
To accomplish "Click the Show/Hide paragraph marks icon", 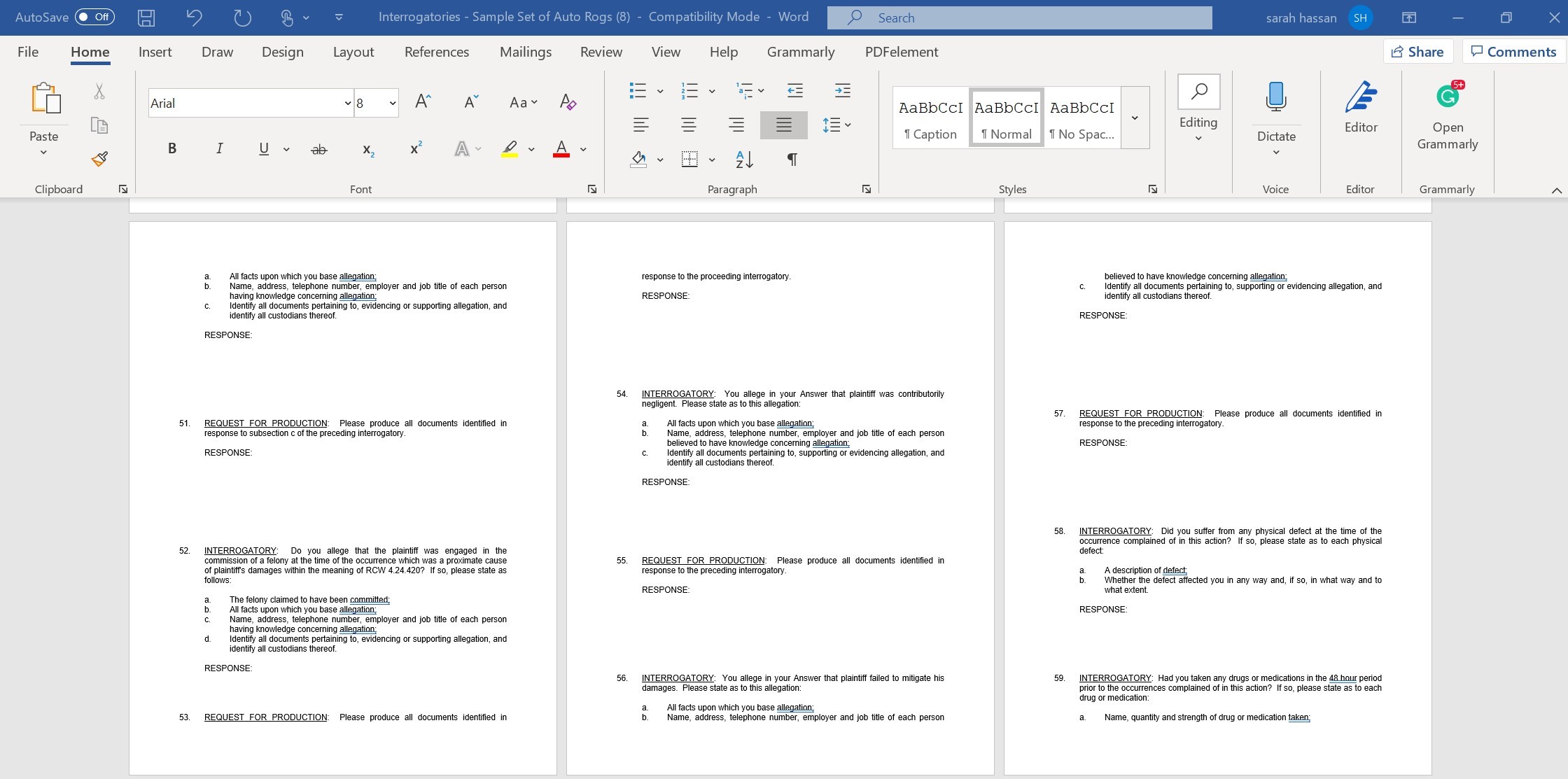I will pos(792,160).
